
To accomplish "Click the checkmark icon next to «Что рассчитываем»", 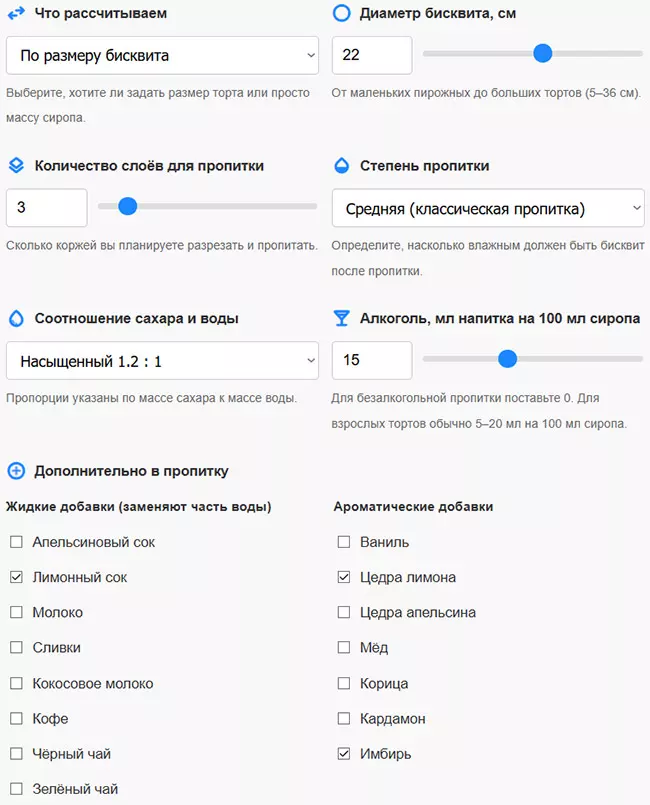I will click(15, 15).
